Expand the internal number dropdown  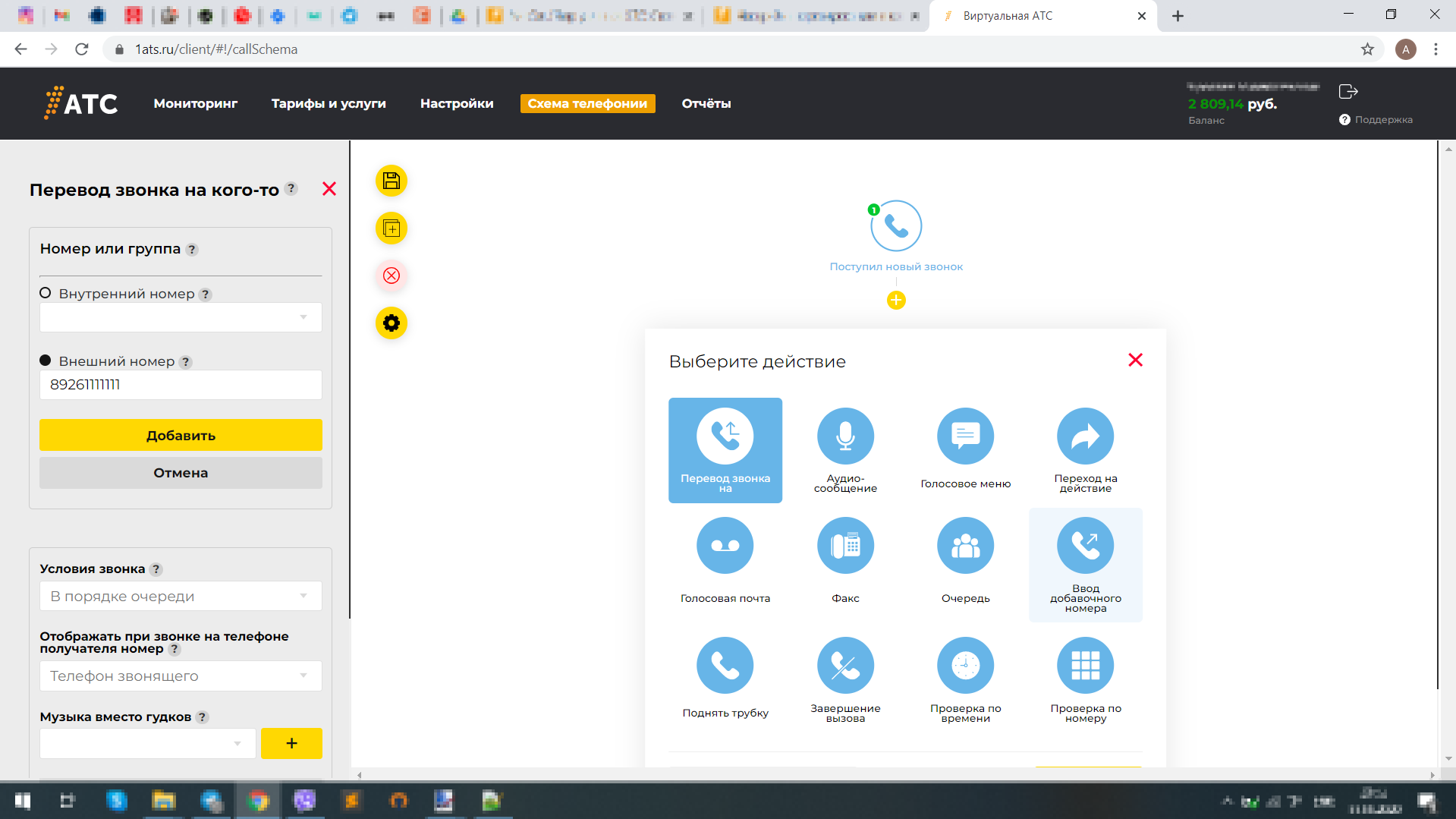point(181,317)
